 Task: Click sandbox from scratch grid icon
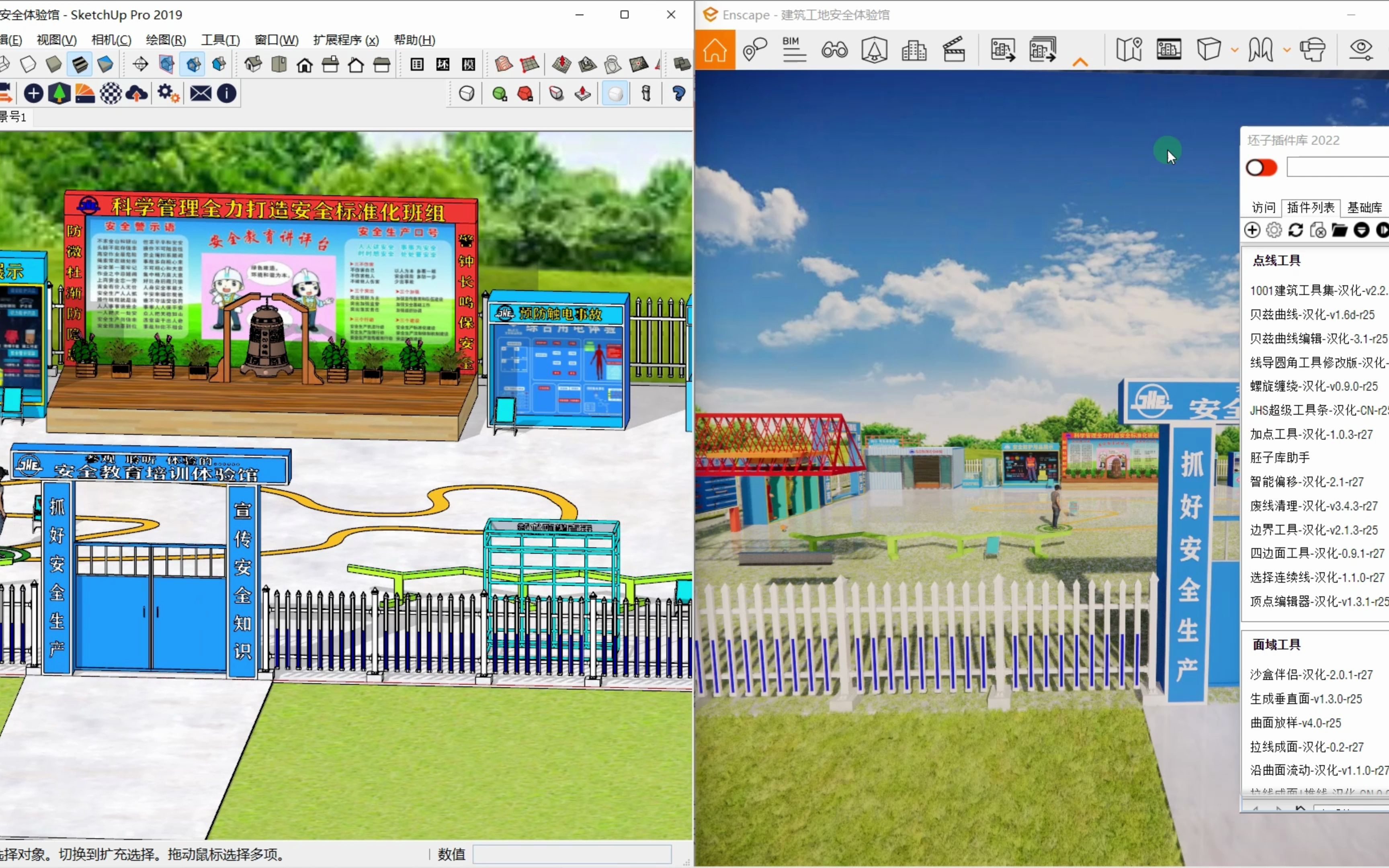click(x=530, y=64)
